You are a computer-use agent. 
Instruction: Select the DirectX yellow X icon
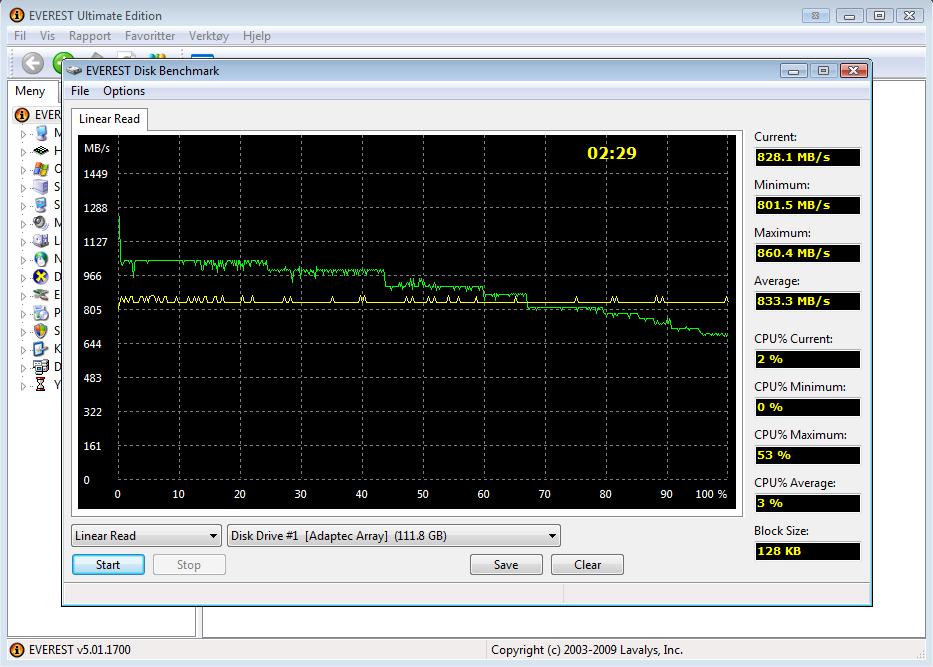(40, 277)
